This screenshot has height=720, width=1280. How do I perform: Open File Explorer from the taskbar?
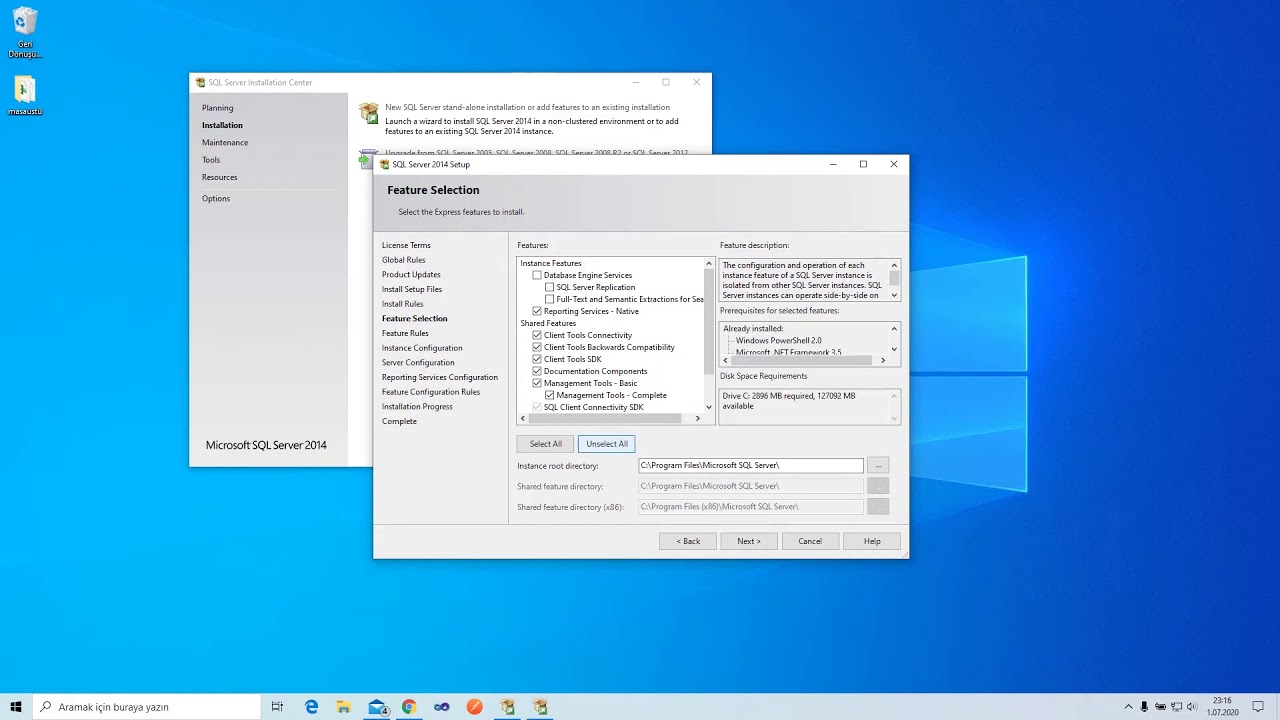(x=343, y=707)
